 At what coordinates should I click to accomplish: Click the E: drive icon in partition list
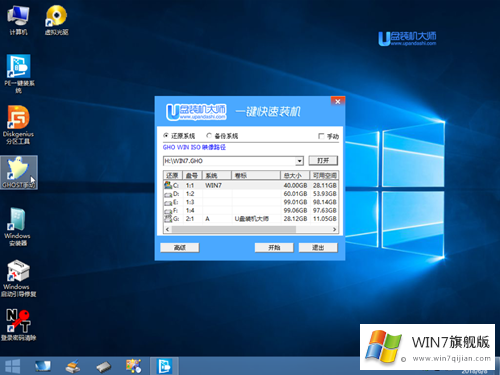click(x=168, y=202)
